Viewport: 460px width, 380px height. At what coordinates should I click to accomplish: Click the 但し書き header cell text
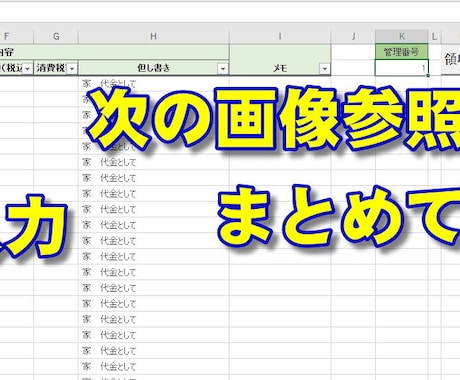pos(154,68)
